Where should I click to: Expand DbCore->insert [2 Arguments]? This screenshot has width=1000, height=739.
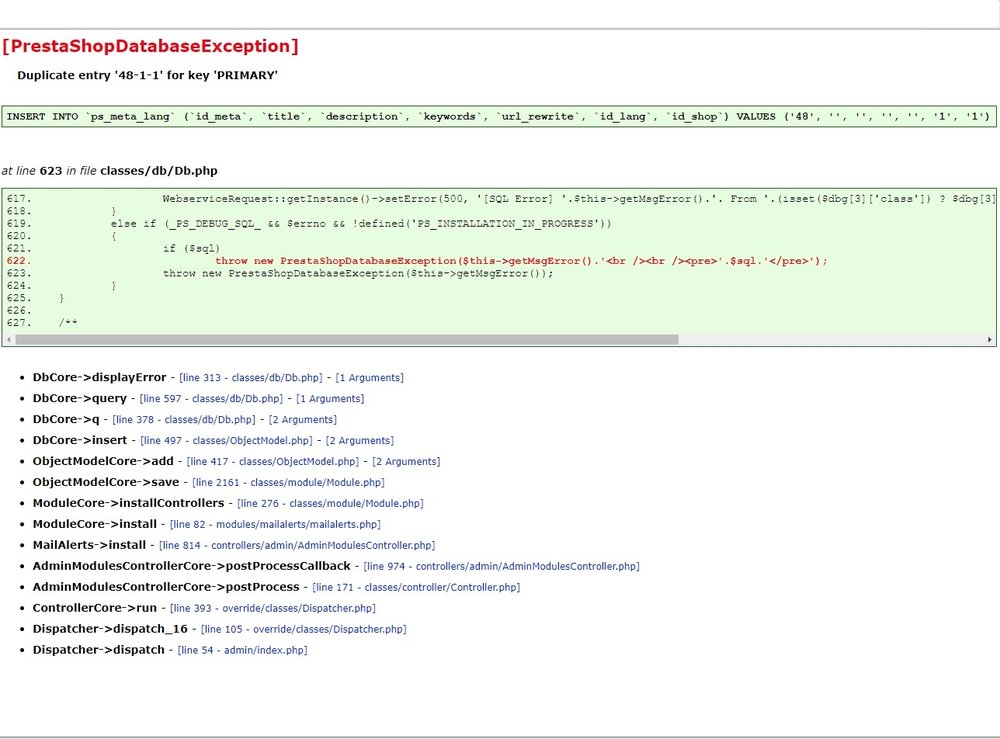tap(360, 441)
